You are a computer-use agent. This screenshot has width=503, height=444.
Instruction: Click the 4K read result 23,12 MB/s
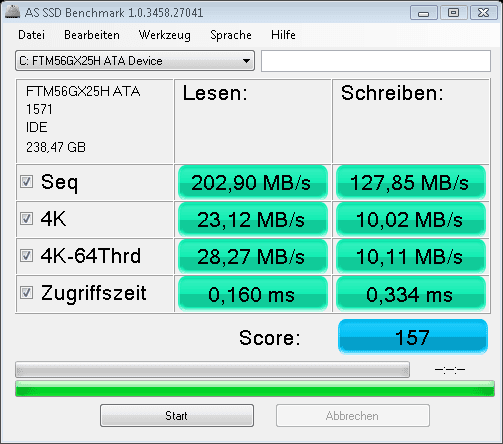[x=253, y=219]
